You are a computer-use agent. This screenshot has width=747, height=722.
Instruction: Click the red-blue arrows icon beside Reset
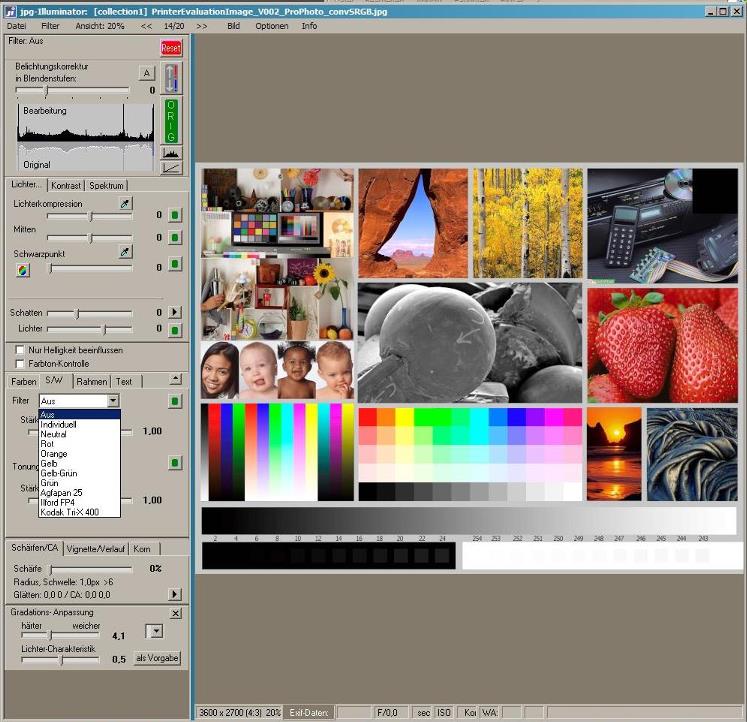coord(171,78)
